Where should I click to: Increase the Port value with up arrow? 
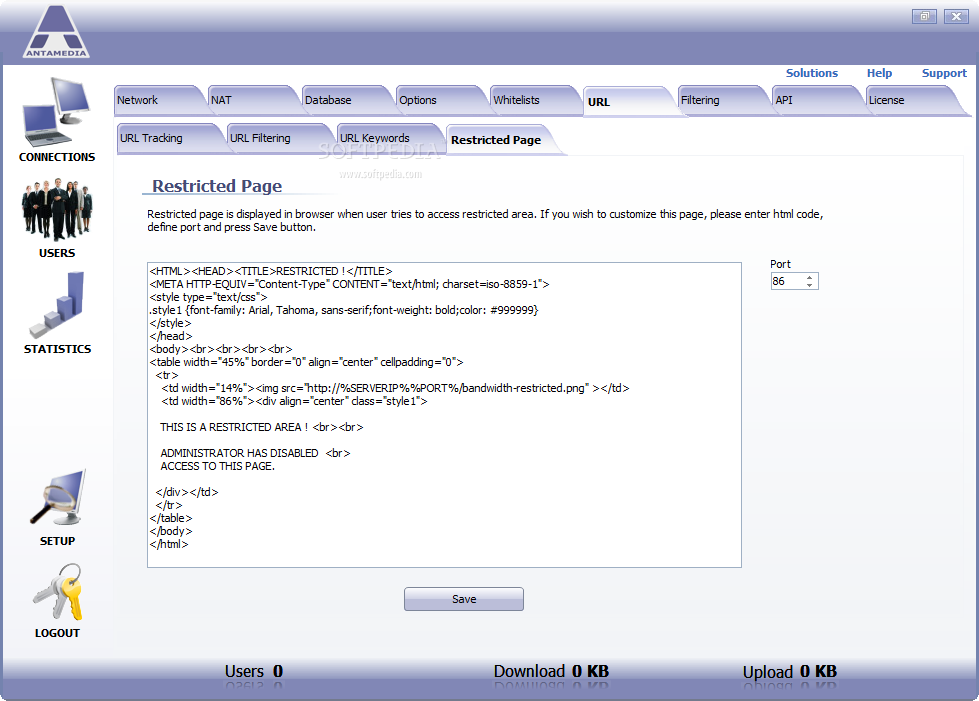click(810, 277)
